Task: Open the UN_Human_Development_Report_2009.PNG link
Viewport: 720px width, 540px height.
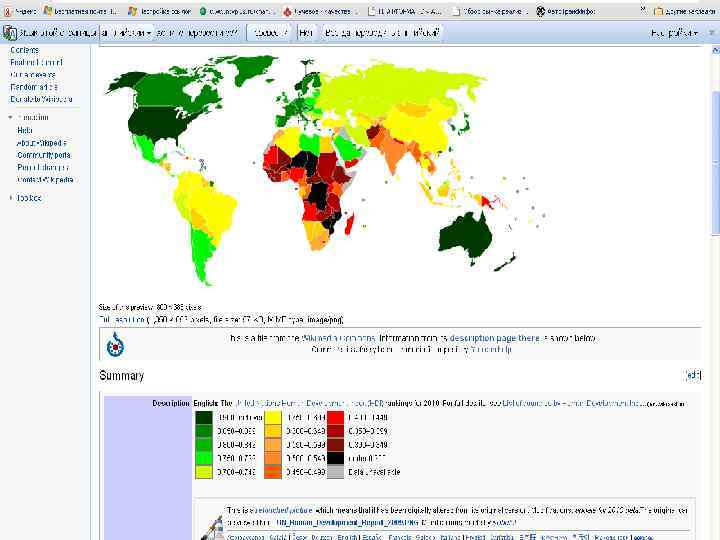Action: (348, 523)
